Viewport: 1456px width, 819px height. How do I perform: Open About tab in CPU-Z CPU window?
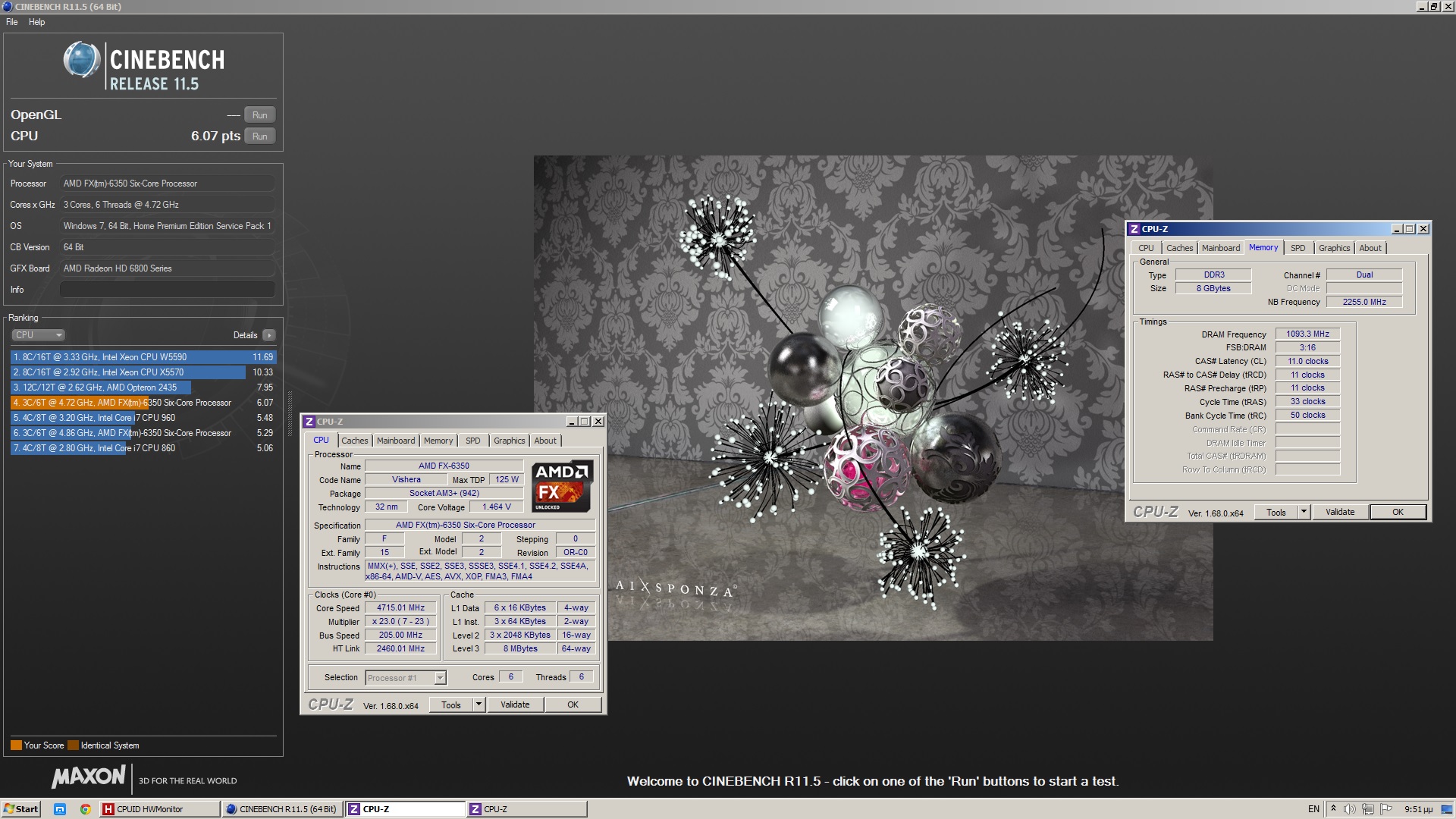point(545,441)
